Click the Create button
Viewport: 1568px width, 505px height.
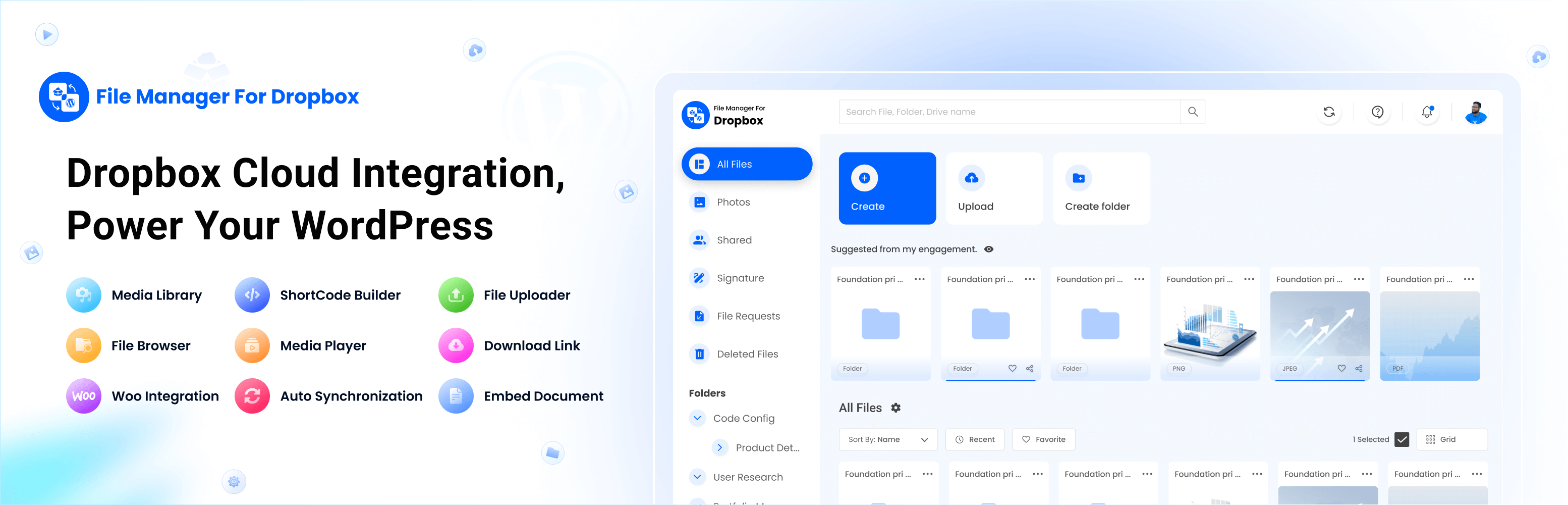887,188
